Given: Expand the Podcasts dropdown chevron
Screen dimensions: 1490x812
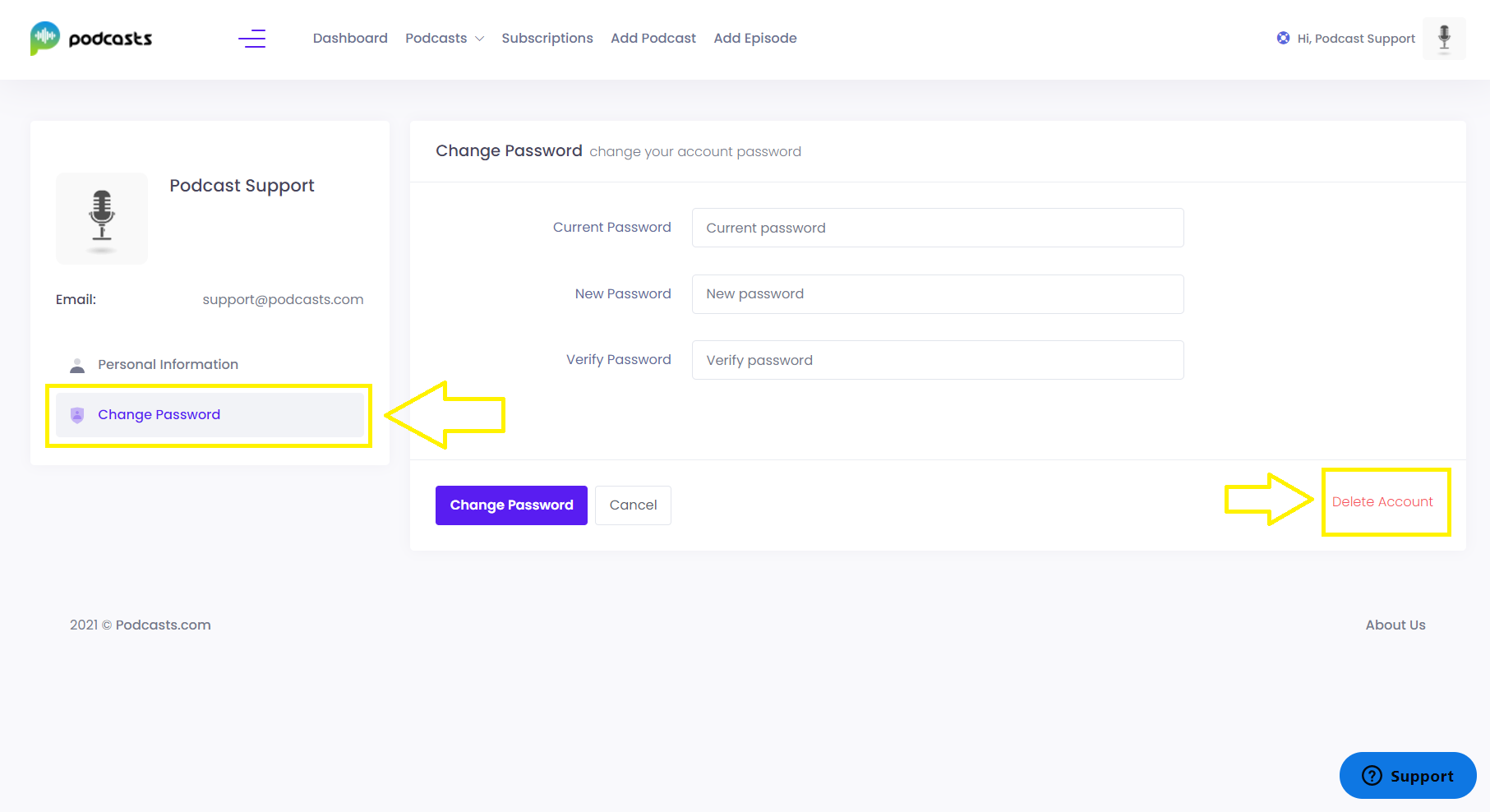Looking at the screenshot, I should click(480, 39).
